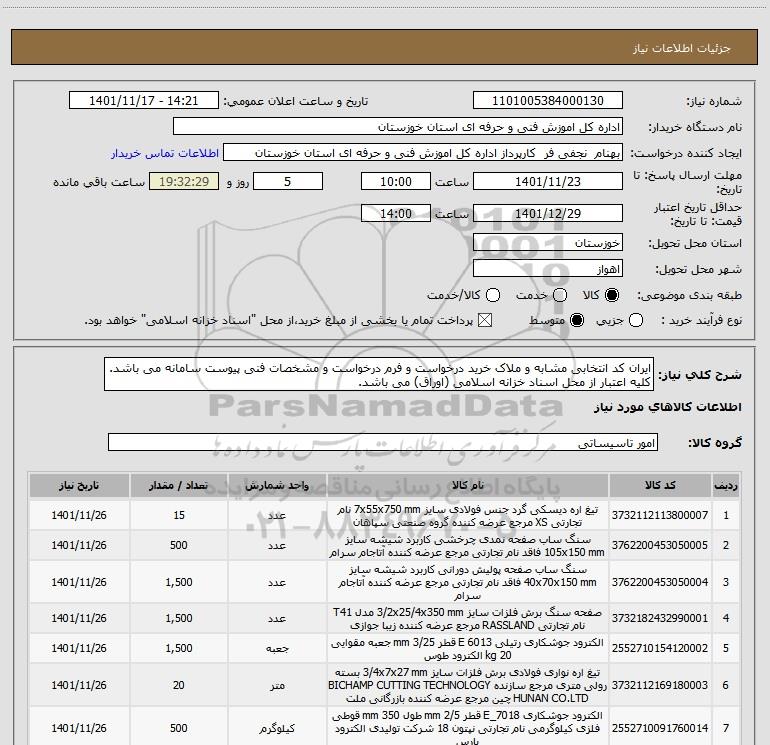Toggle the اسناد خزانه اسلامی payment checkbox
Screen dimensions: 770x745
(485, 321)
